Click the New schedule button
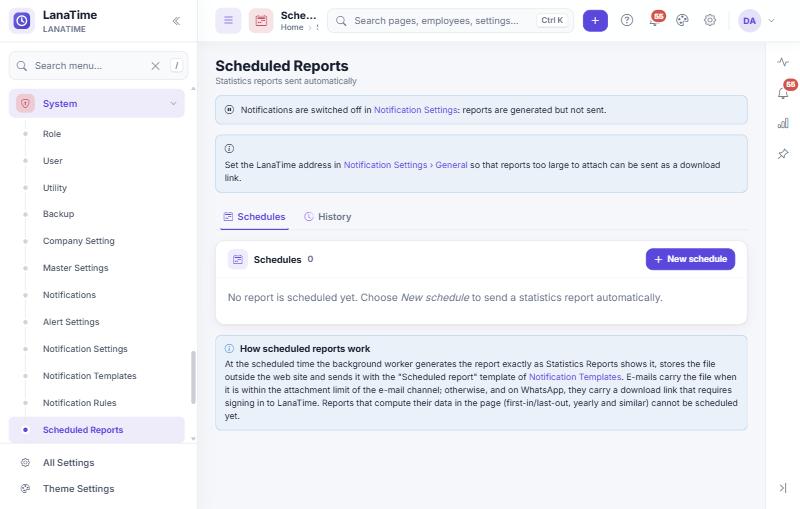The height and width of the screenshot is (509, 800). (690, 259)
